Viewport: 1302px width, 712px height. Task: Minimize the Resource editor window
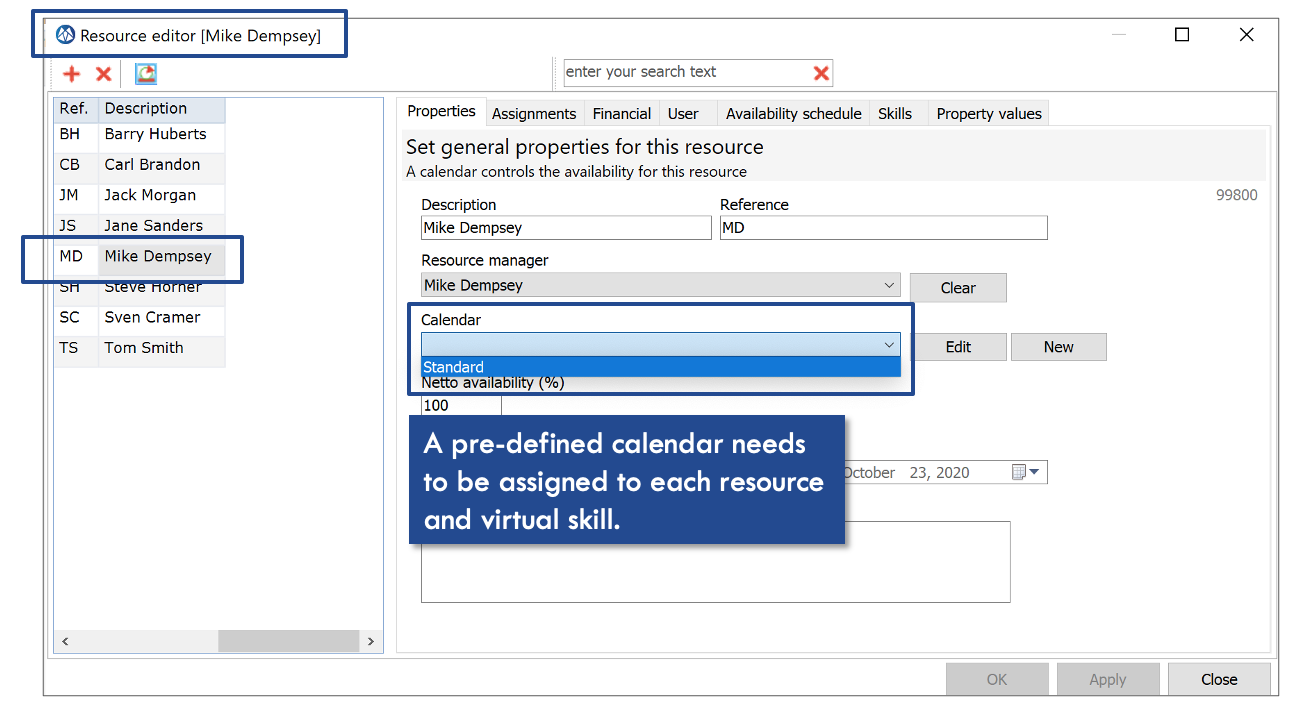(1119, 35)
